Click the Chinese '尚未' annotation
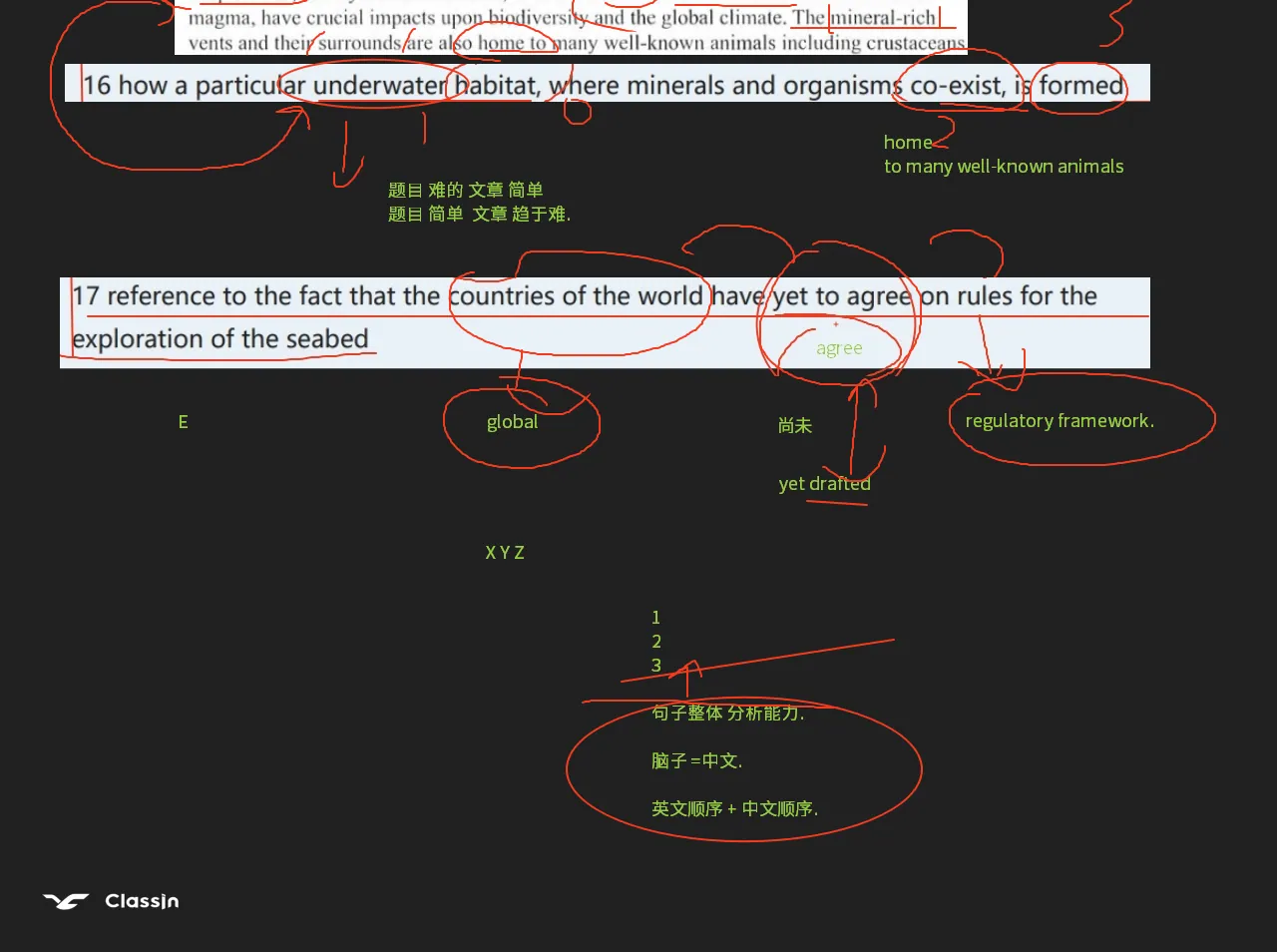Image resolution: width=1277 pixels, height=952 pixels. pyautogui.click(x=795, y=426)
